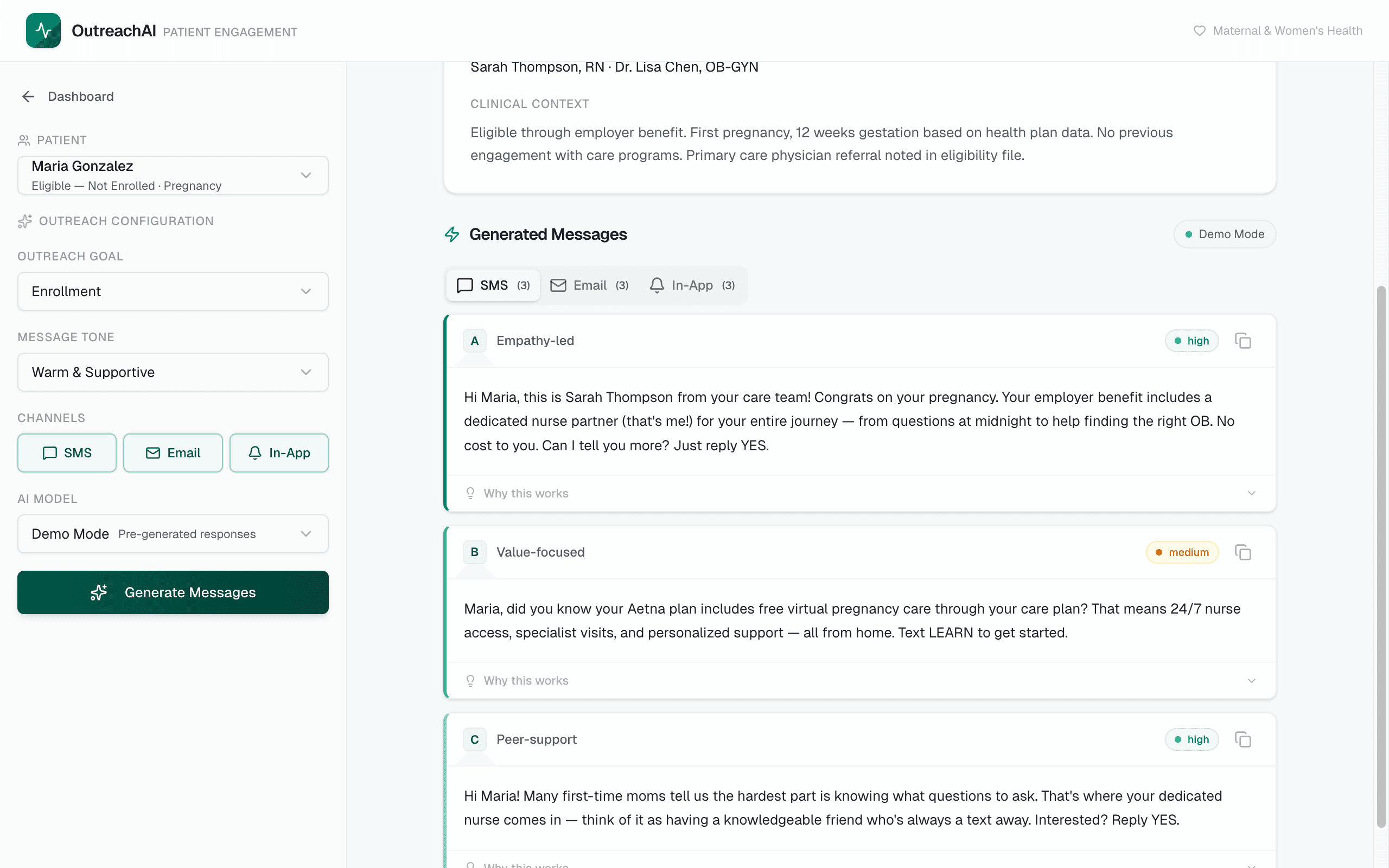Toggle the SMS channel
Viewport: 1389px width, 868px height.
[67, 453]
